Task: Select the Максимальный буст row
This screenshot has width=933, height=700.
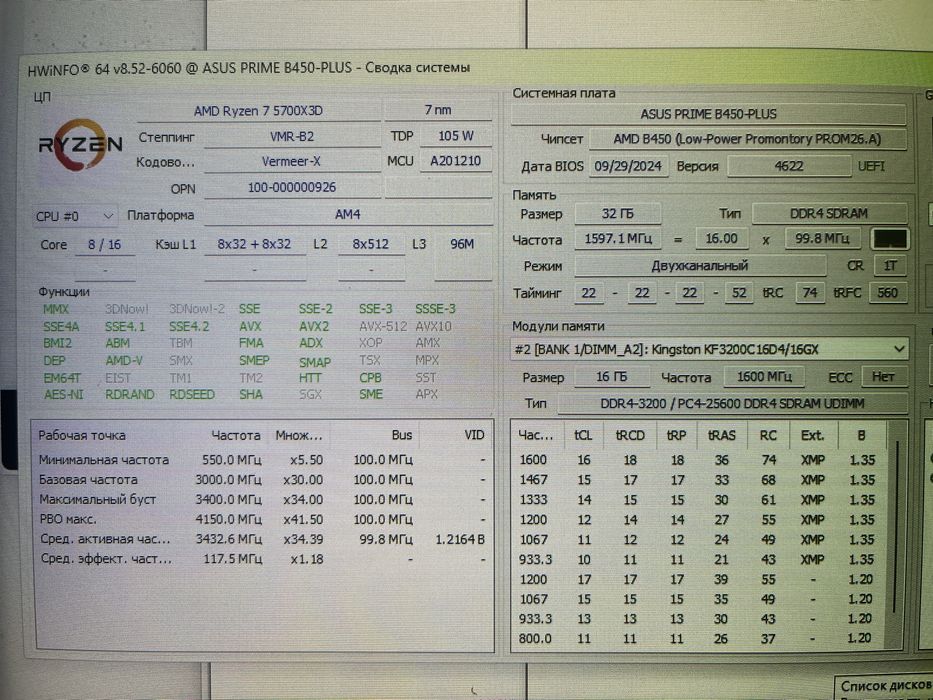Action: click(x=262, y=499)
